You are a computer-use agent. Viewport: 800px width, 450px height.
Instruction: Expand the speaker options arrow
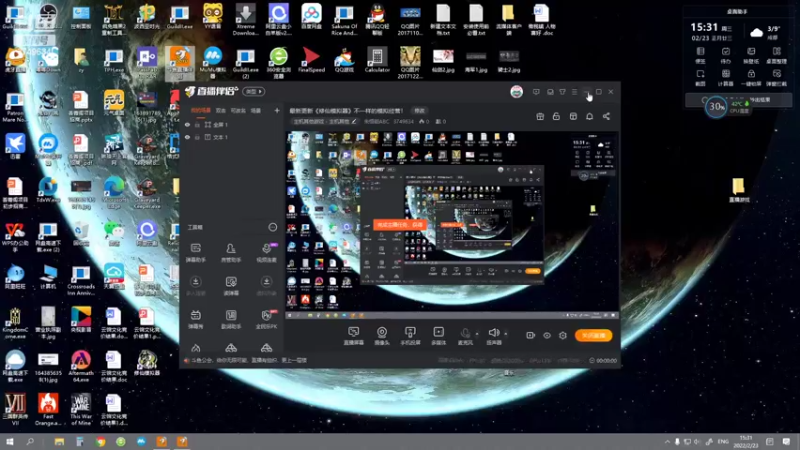[x=506, y=334]
